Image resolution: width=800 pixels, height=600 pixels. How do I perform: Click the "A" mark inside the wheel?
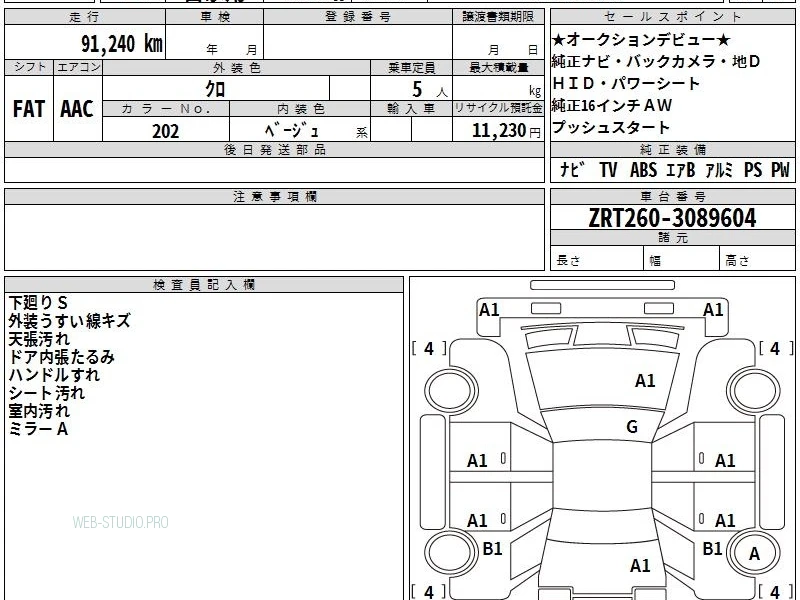(x=754, y=554)
